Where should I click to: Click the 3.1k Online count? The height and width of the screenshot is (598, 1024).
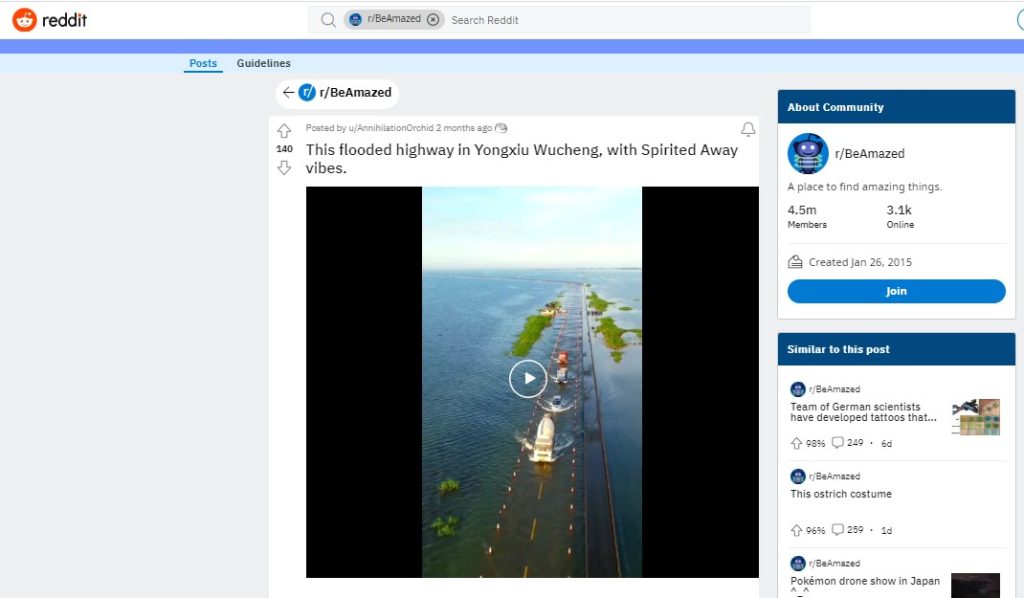tap(900, 216)
